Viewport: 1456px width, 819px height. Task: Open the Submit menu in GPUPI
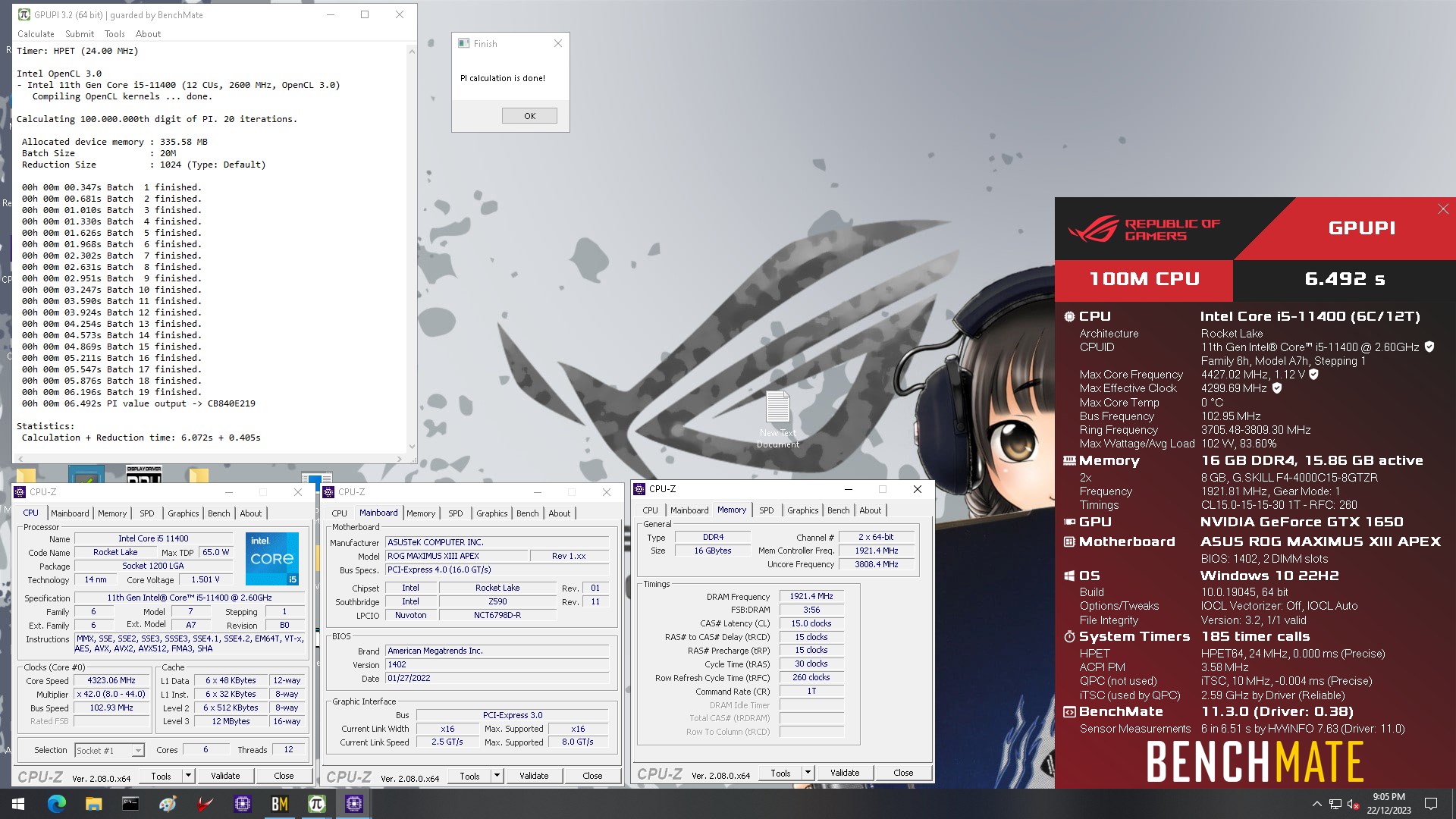[x=80, y=34]
